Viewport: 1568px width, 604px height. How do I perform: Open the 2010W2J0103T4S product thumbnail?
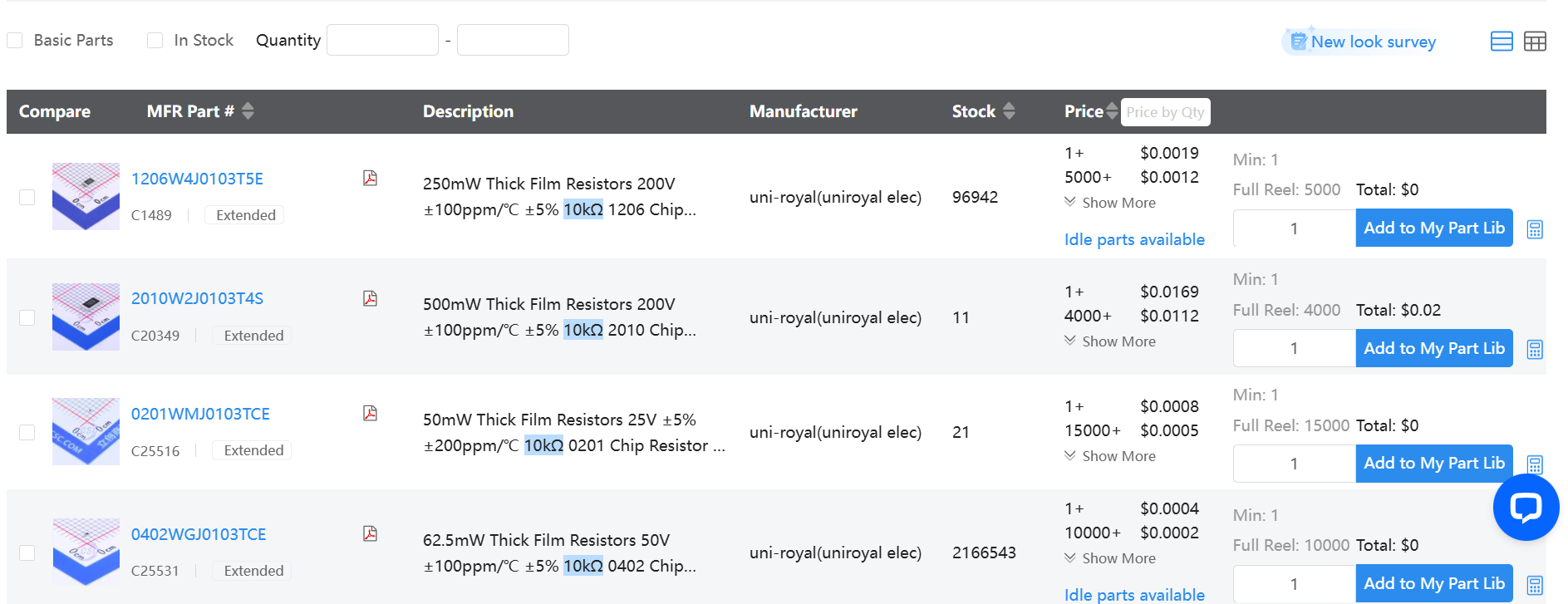[x=86, y=317]
